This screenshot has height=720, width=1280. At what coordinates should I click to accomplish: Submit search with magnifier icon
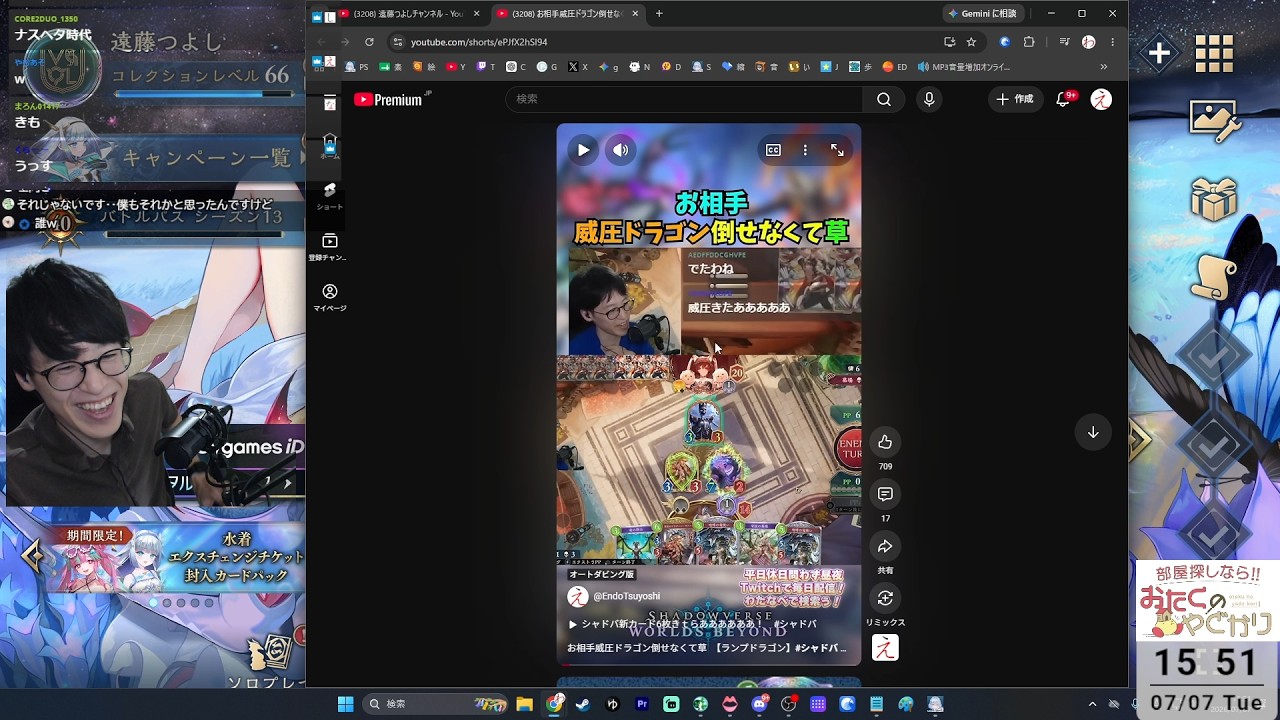point(884,99)
